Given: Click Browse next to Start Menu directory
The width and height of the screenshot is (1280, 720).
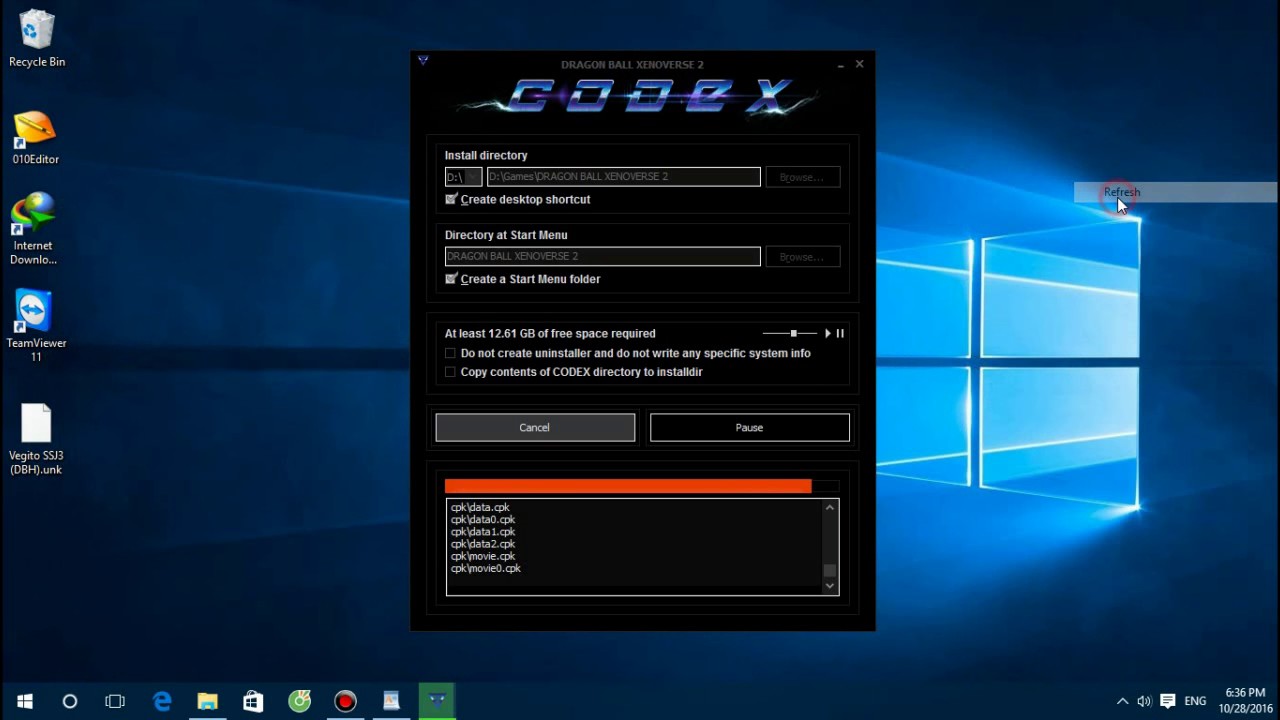Looking at the screenshot, I should (x=802, y=257).
